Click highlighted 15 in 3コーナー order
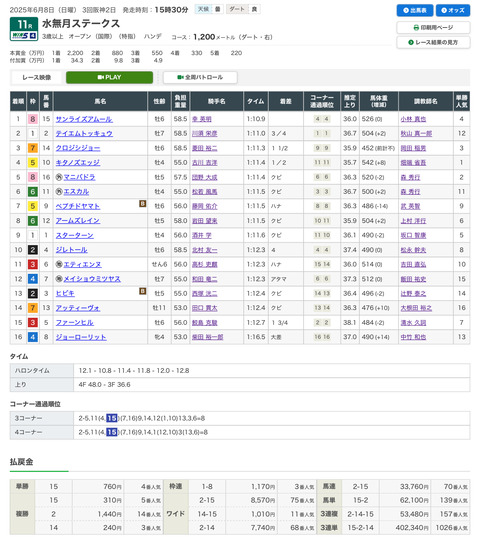Screen dimensions: 480x537 coord(112,418)
